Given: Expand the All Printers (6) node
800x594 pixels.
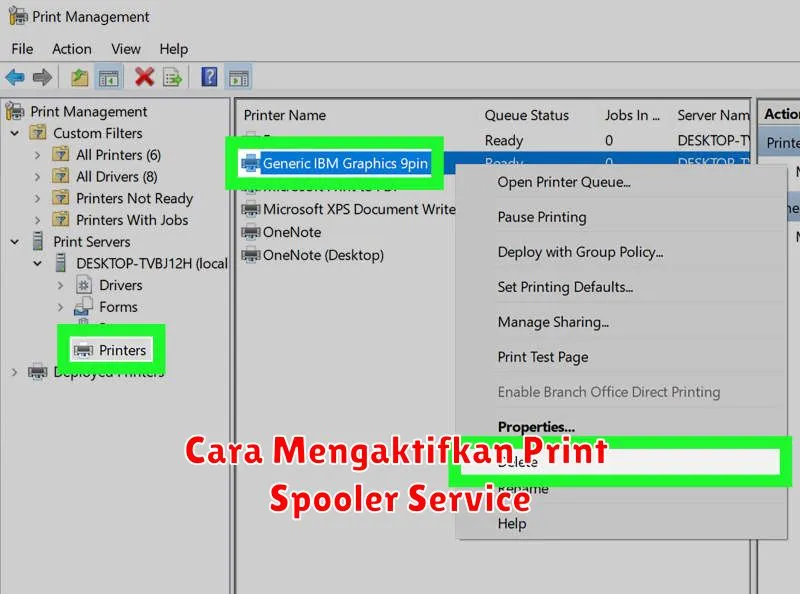Looking at the screenshot, I should (x=37, y=155).
